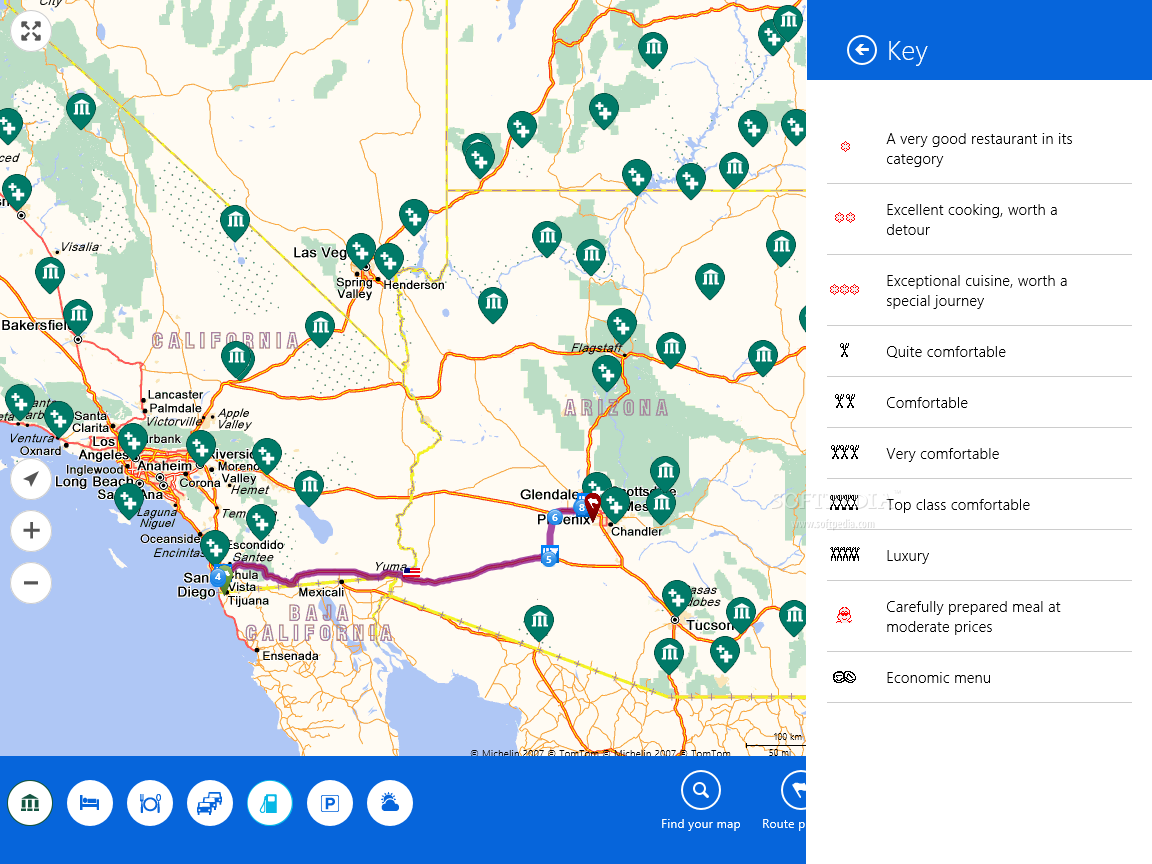Click the economic menu coins symbol
The width and height of the screenshot is (1152, 864).
pos(844,677)
